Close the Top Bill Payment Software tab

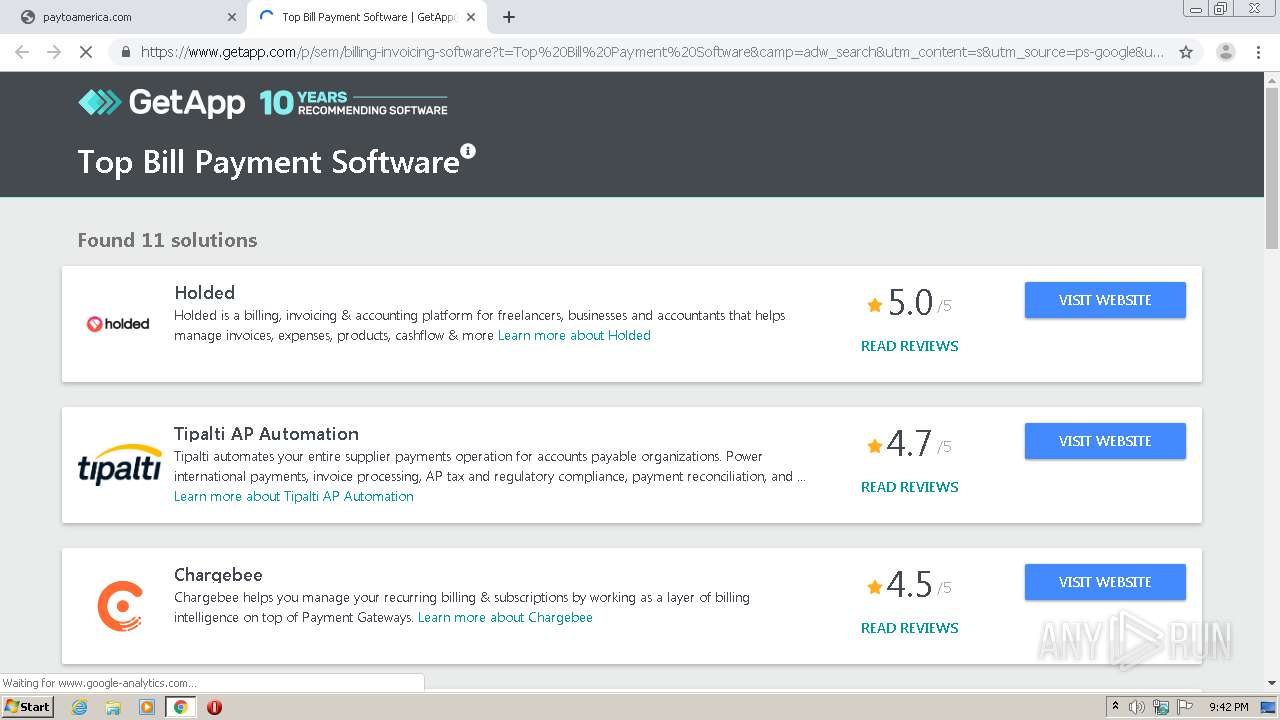tap(471, 17)
